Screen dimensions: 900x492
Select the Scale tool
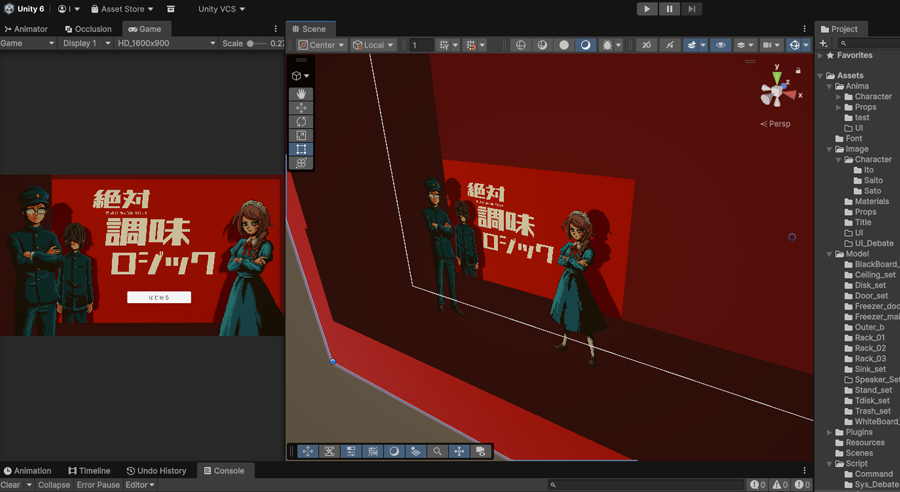(301, 135)
